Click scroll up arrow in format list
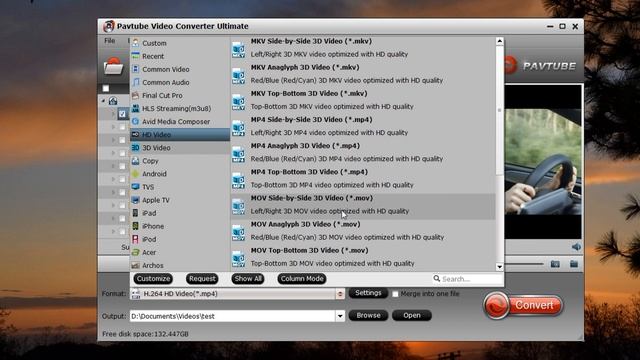 pyautogui.click(x=500, y=41)
